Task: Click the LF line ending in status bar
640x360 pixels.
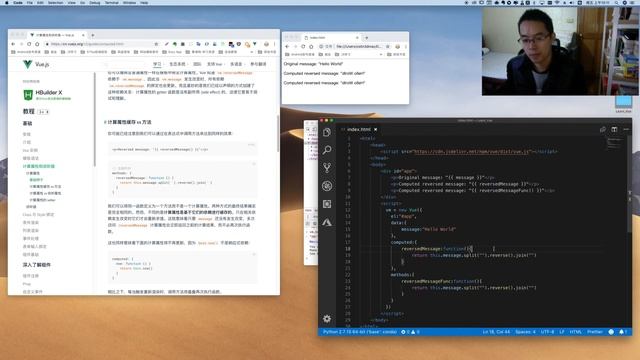Action: tap(562, 332)
